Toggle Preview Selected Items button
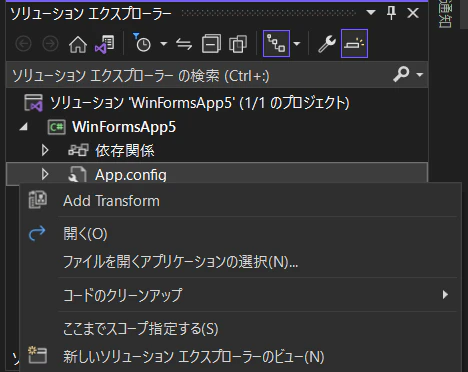The height and width of the screenshot is (372, 468). (x=354, y=44)
